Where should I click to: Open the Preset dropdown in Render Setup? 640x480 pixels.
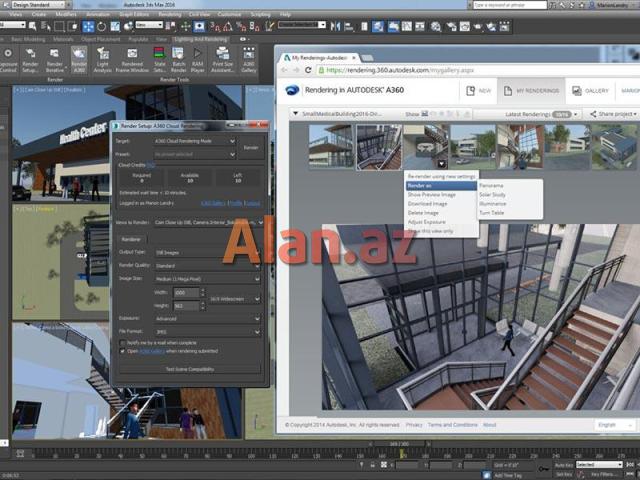195,155
